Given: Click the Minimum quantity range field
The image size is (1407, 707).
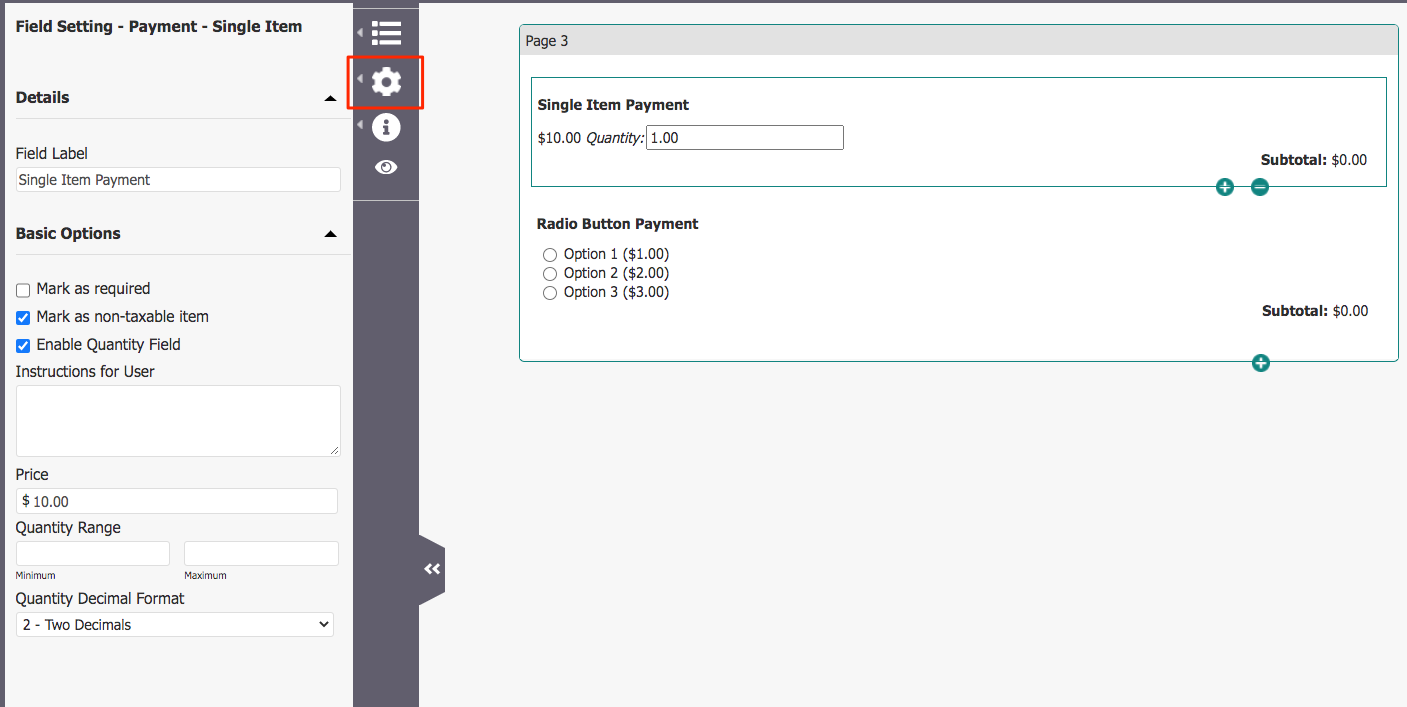Looking at the screenshot, I should [93, 554].
